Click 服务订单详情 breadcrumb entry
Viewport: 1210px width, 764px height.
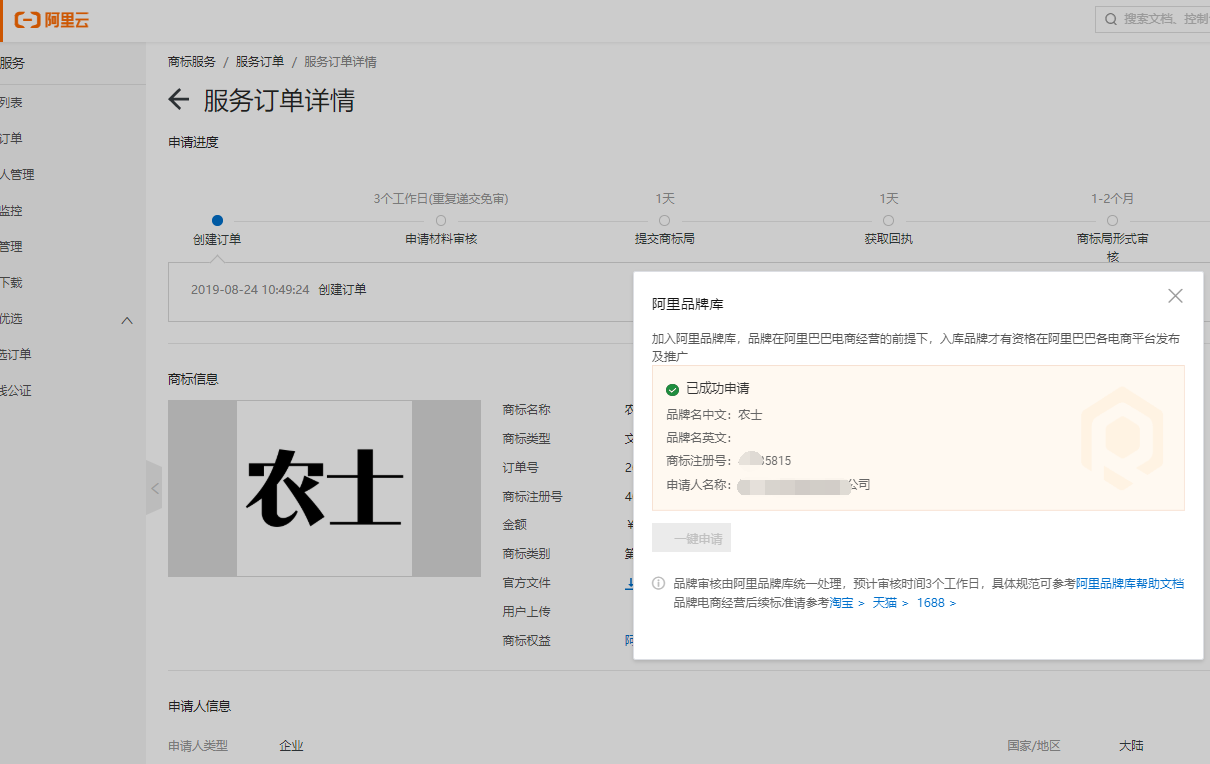point(340,62)
